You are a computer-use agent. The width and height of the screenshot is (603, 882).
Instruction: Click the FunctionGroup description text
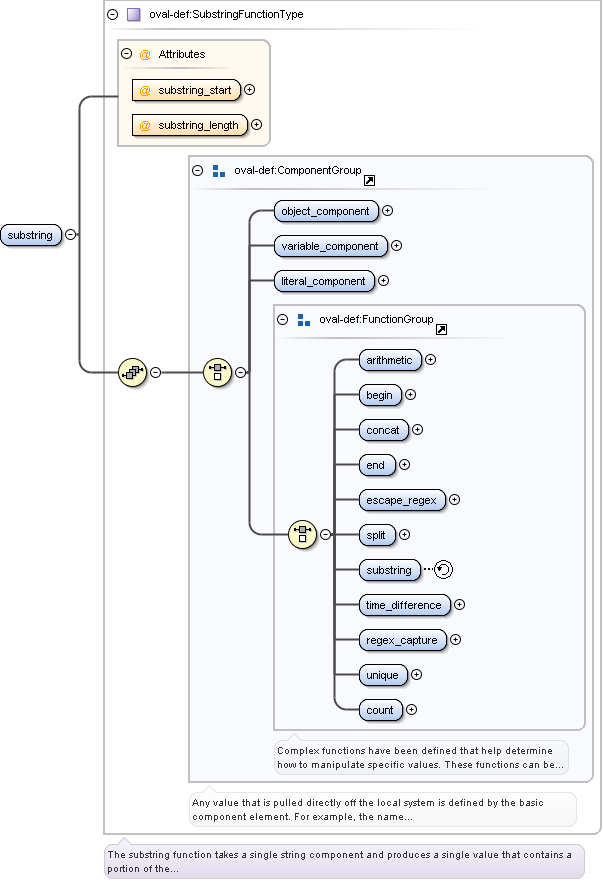[x=420, y=757]
